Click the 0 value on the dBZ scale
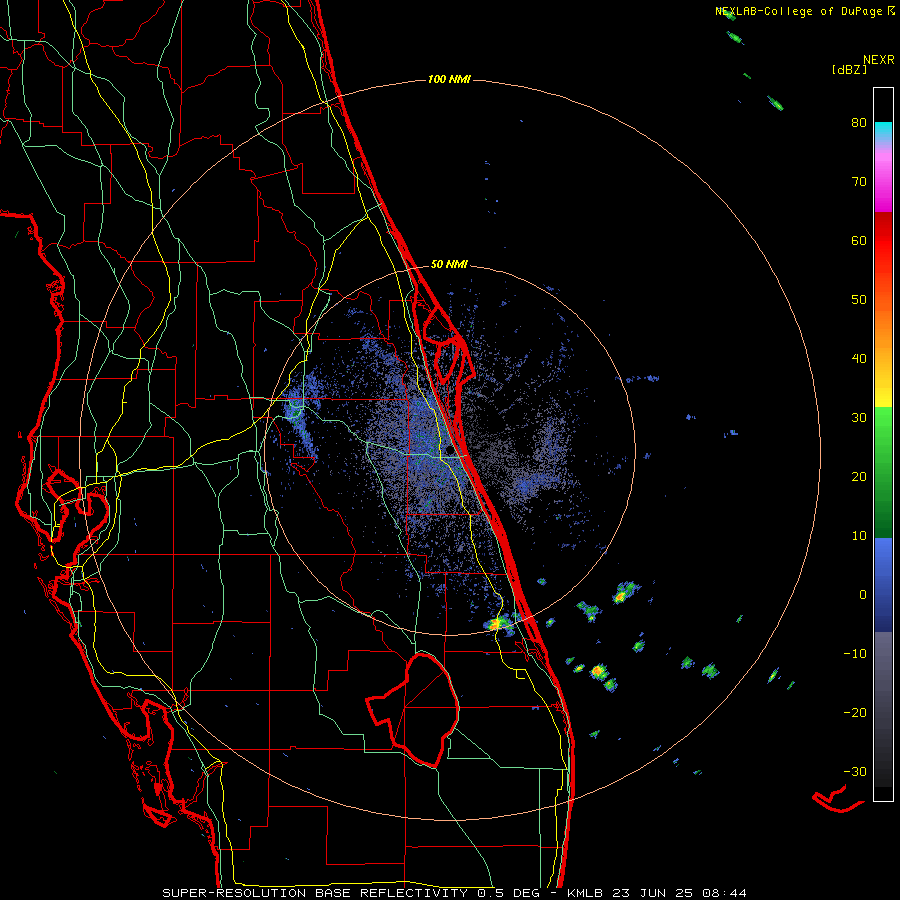The image size is (900, 900). coord(863,595)
